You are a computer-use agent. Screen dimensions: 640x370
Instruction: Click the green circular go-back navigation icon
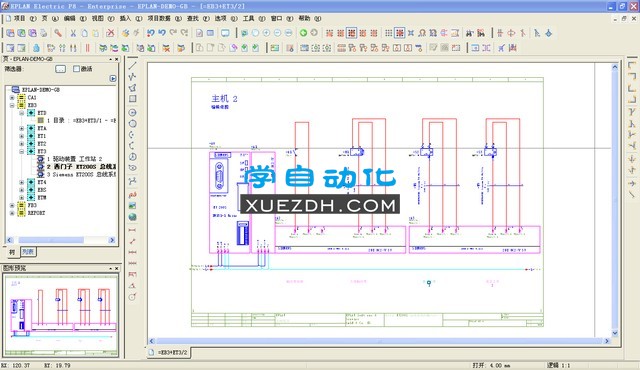[303, 33]
